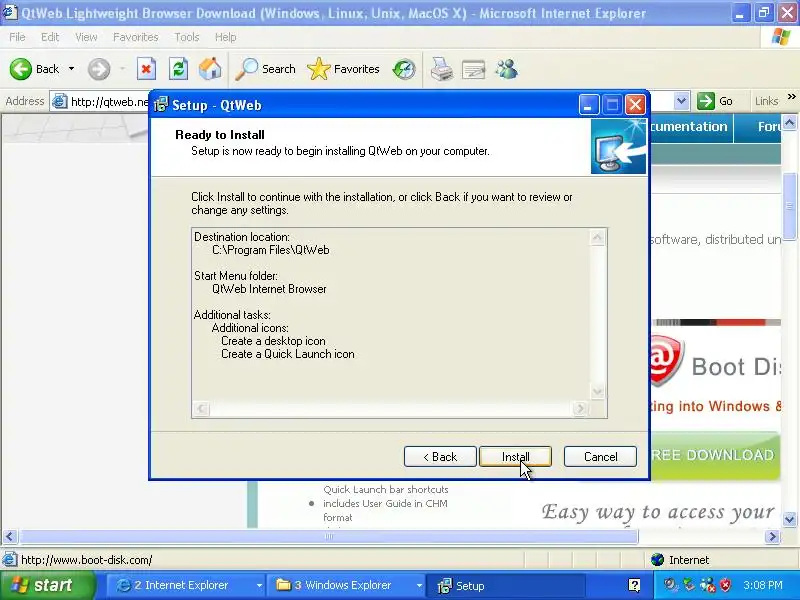The width and height of the screenshot is (800, 600).
Task: Open the Back history dropdown arrow
Action: [x=71, y=69]
